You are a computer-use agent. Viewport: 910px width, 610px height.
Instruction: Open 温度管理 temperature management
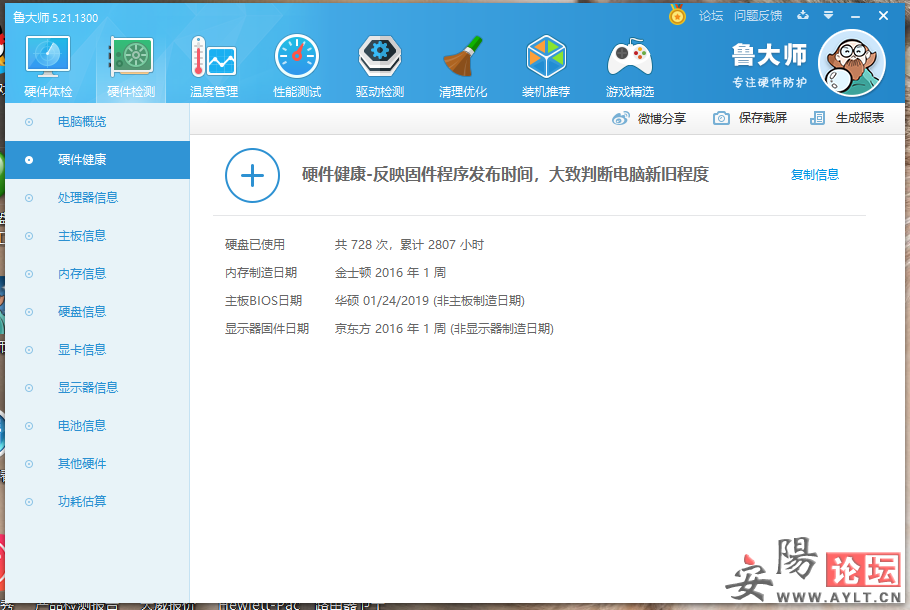(214, 67)
